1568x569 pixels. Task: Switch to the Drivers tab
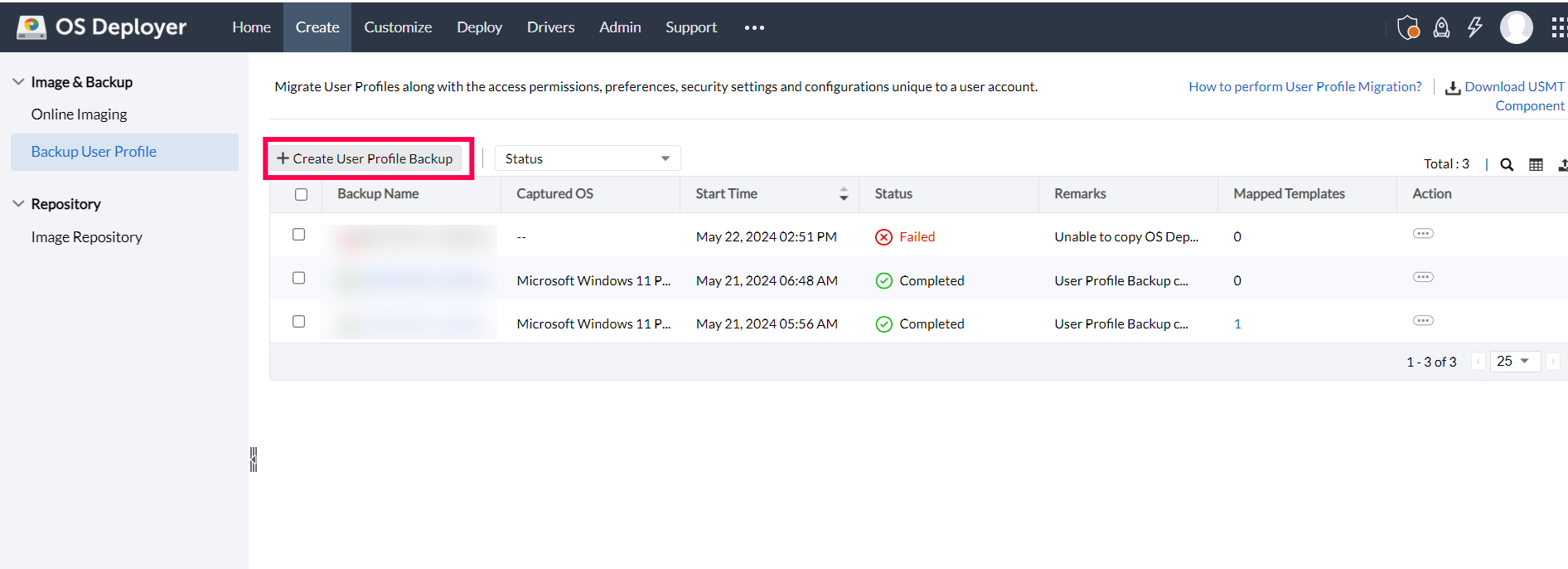pyautogui.click(x=550, y=27)
